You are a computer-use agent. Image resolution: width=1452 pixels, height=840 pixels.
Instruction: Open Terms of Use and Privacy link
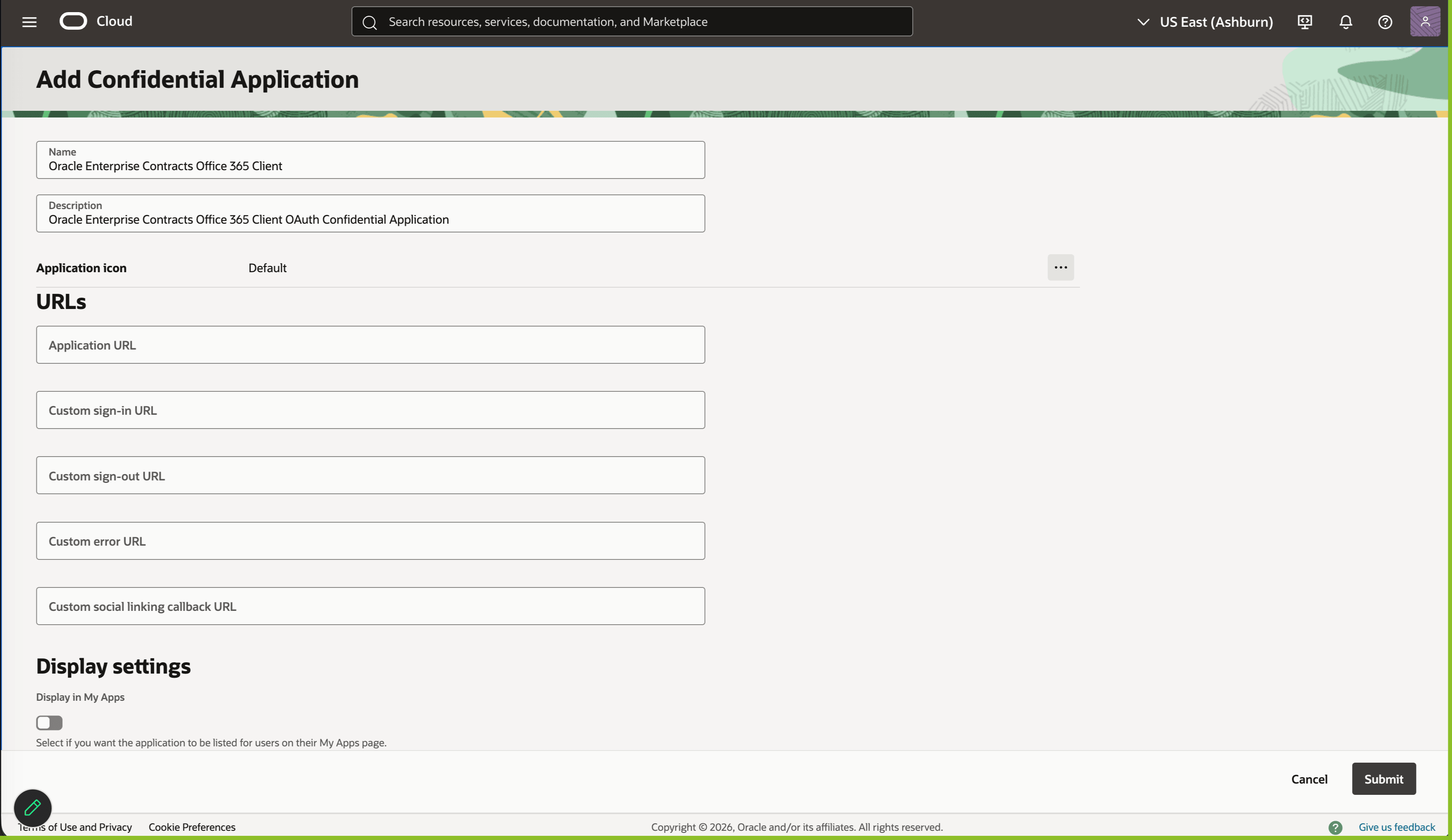coord(76,827)
